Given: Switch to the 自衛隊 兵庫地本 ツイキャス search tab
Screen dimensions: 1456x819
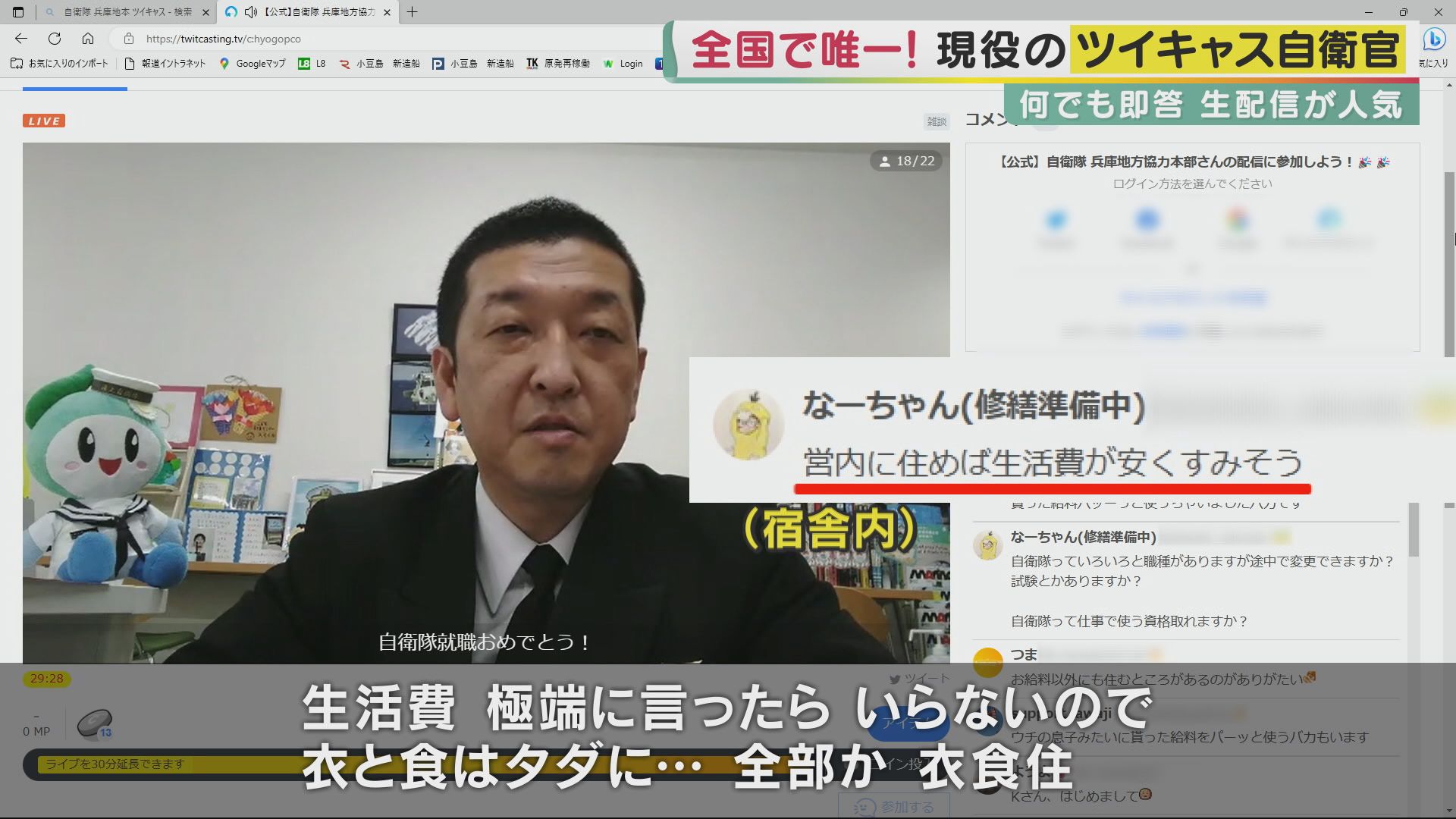Looking at the screenshot, I should (127, 12).
